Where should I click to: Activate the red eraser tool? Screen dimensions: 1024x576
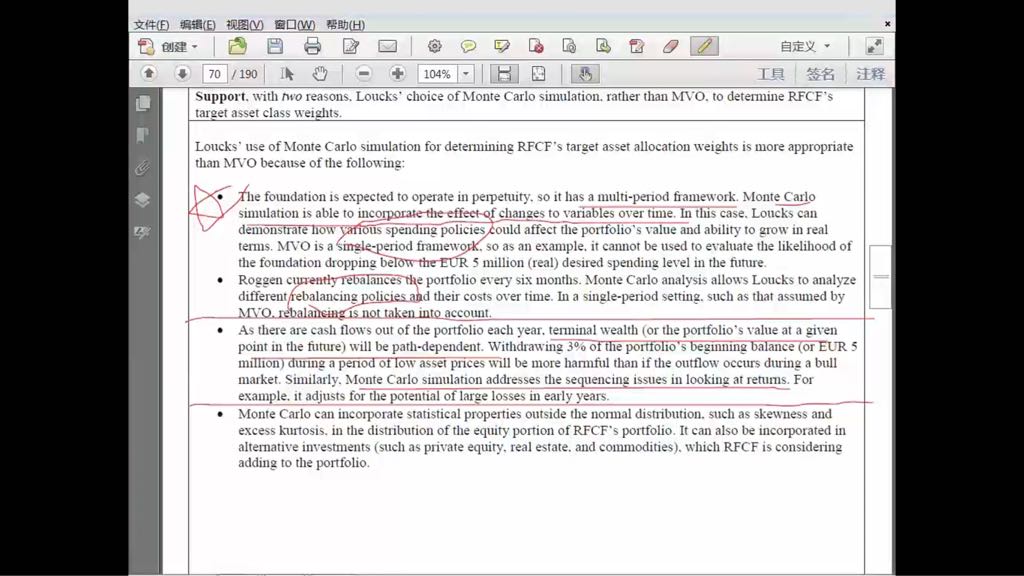tap(670, 46)
